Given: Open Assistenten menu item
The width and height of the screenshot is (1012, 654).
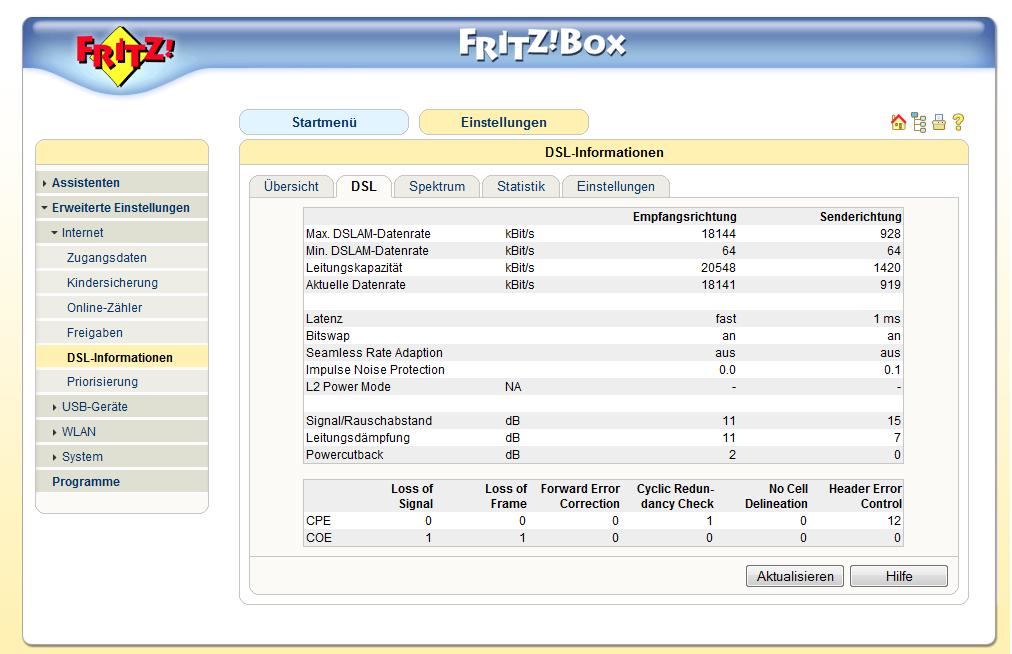Looking at the screenshot, I should point(86,183).
